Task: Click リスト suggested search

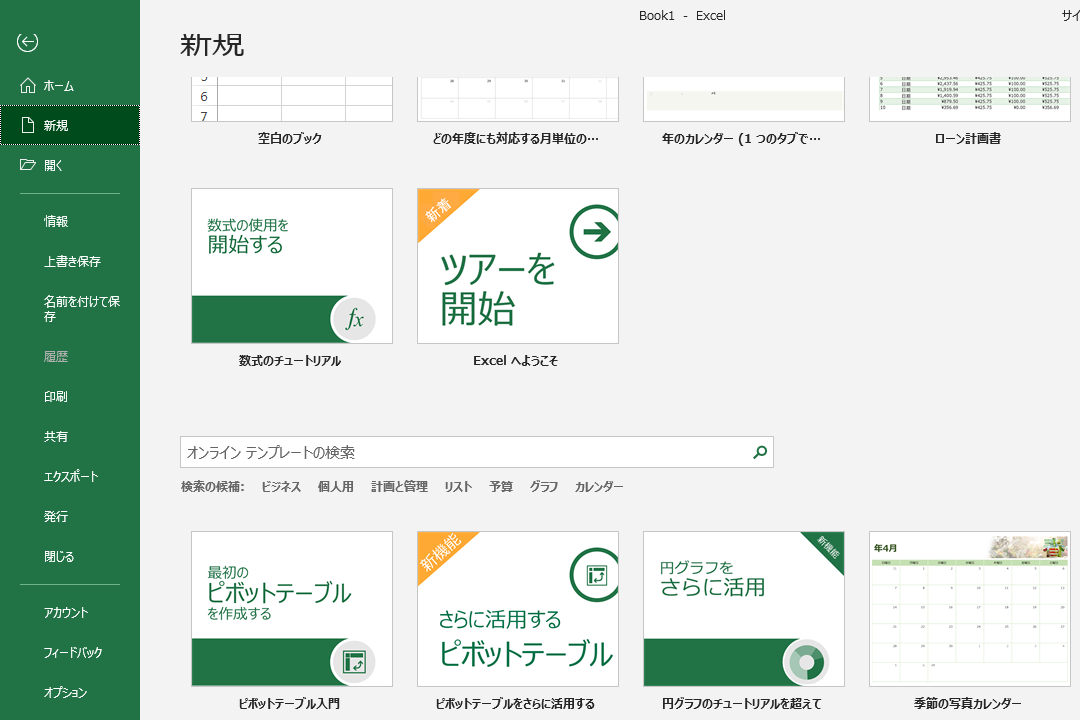Action: click(458, 486)
